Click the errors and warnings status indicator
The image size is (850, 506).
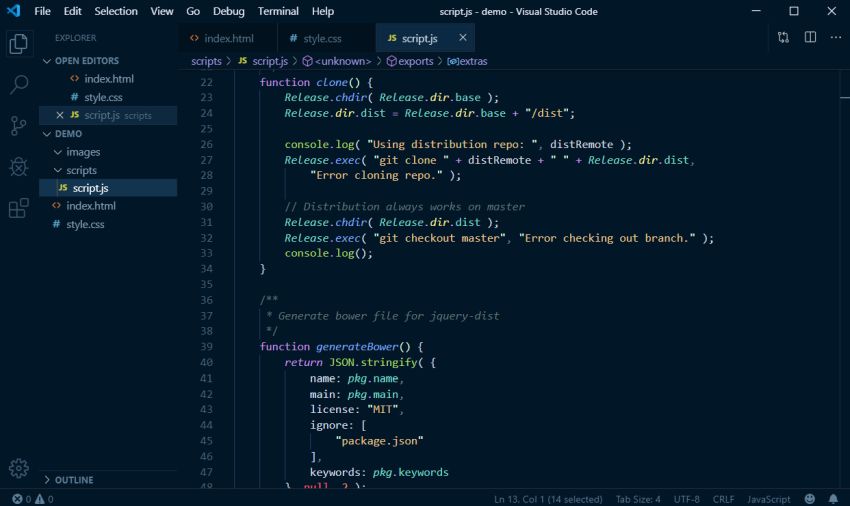point(33,498)
